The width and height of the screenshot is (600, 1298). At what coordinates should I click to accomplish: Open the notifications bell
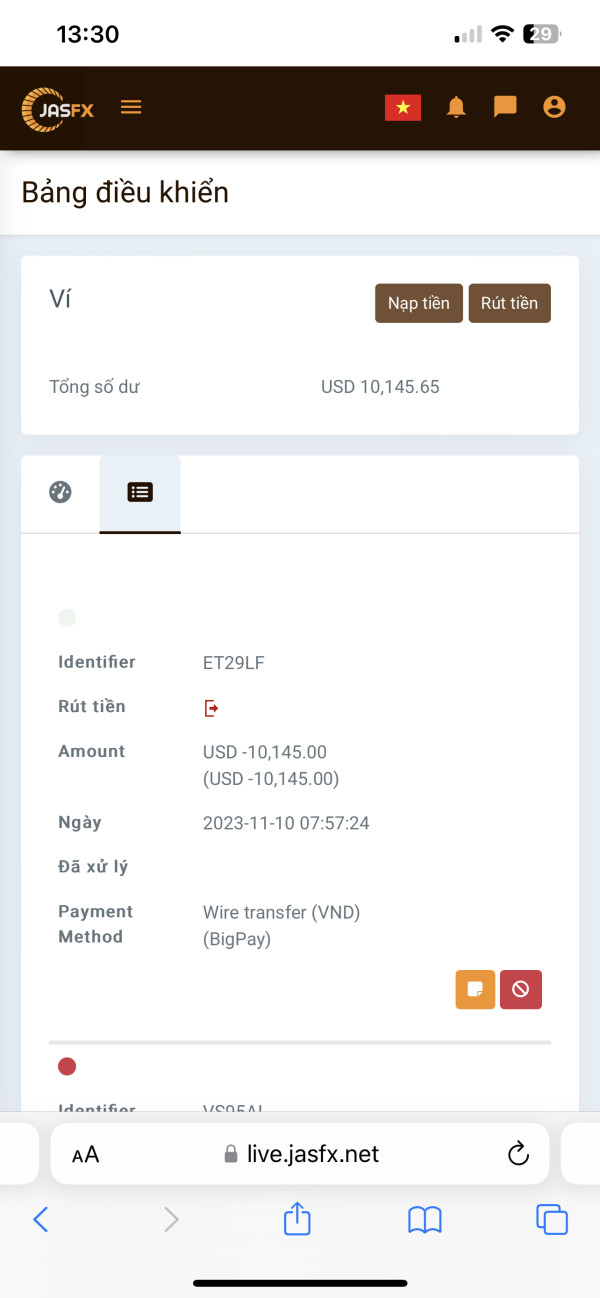coord(456,107)
